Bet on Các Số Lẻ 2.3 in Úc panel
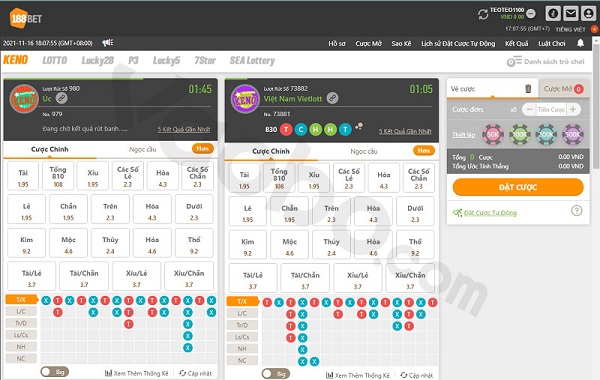The image size is (600, 380). (128, 176)
